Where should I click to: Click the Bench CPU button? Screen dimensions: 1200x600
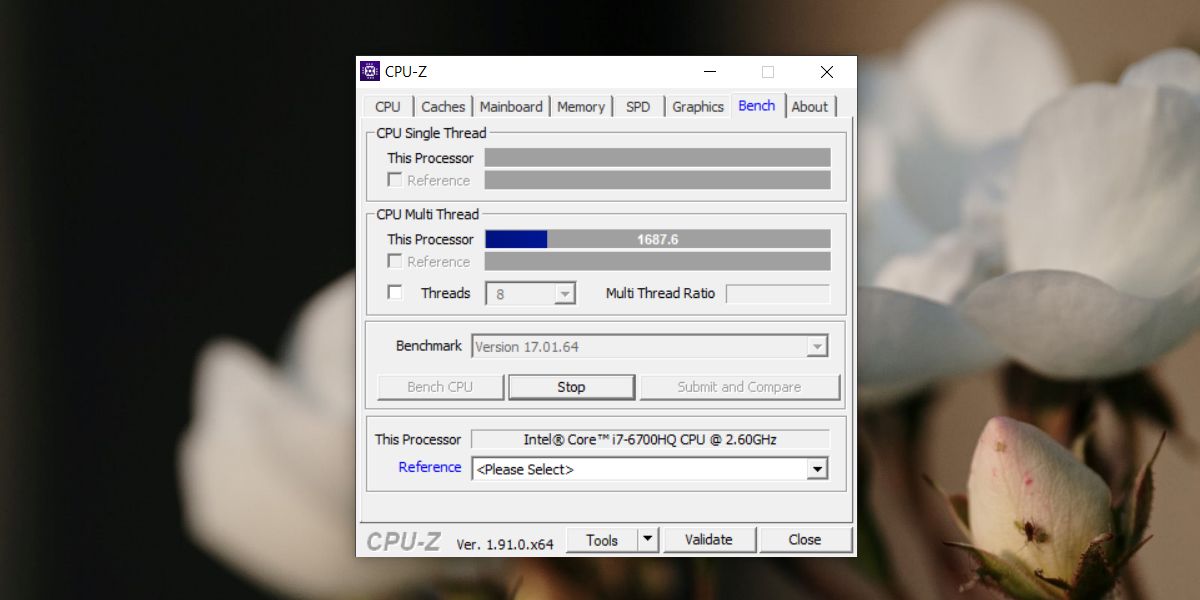[x=440, y=387]
